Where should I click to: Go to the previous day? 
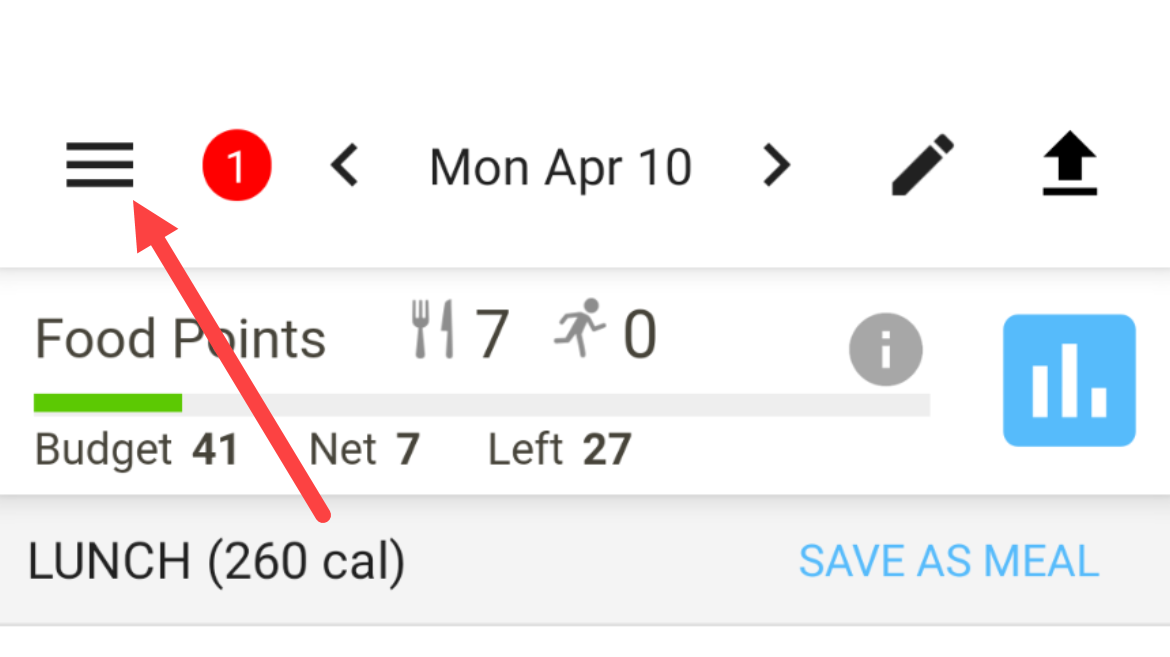pyautogui.click(x=345, y=166)
